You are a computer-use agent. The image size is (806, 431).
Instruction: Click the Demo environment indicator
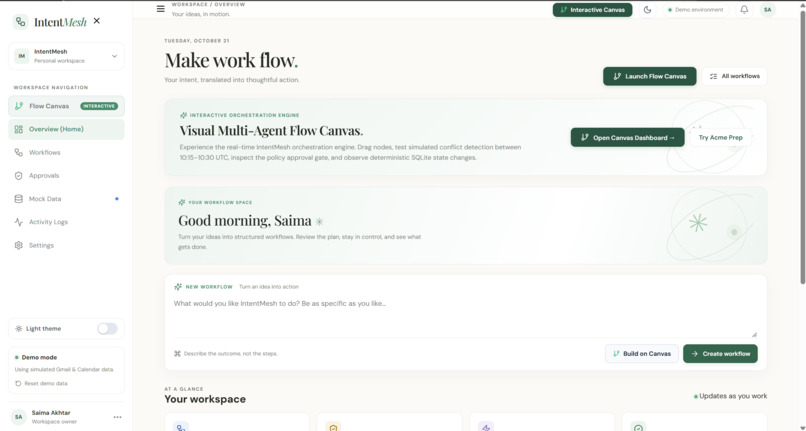pyautogui.click(x=695, y=10)
